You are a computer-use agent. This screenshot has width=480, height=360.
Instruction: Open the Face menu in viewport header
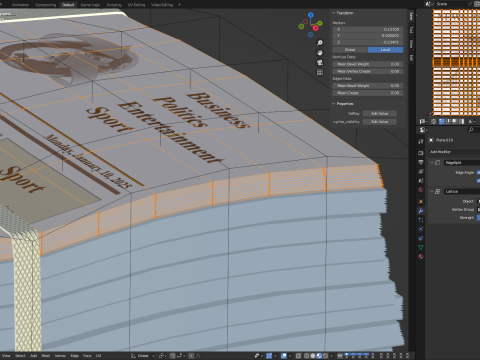pyautogui.click(x=87, y=356)
